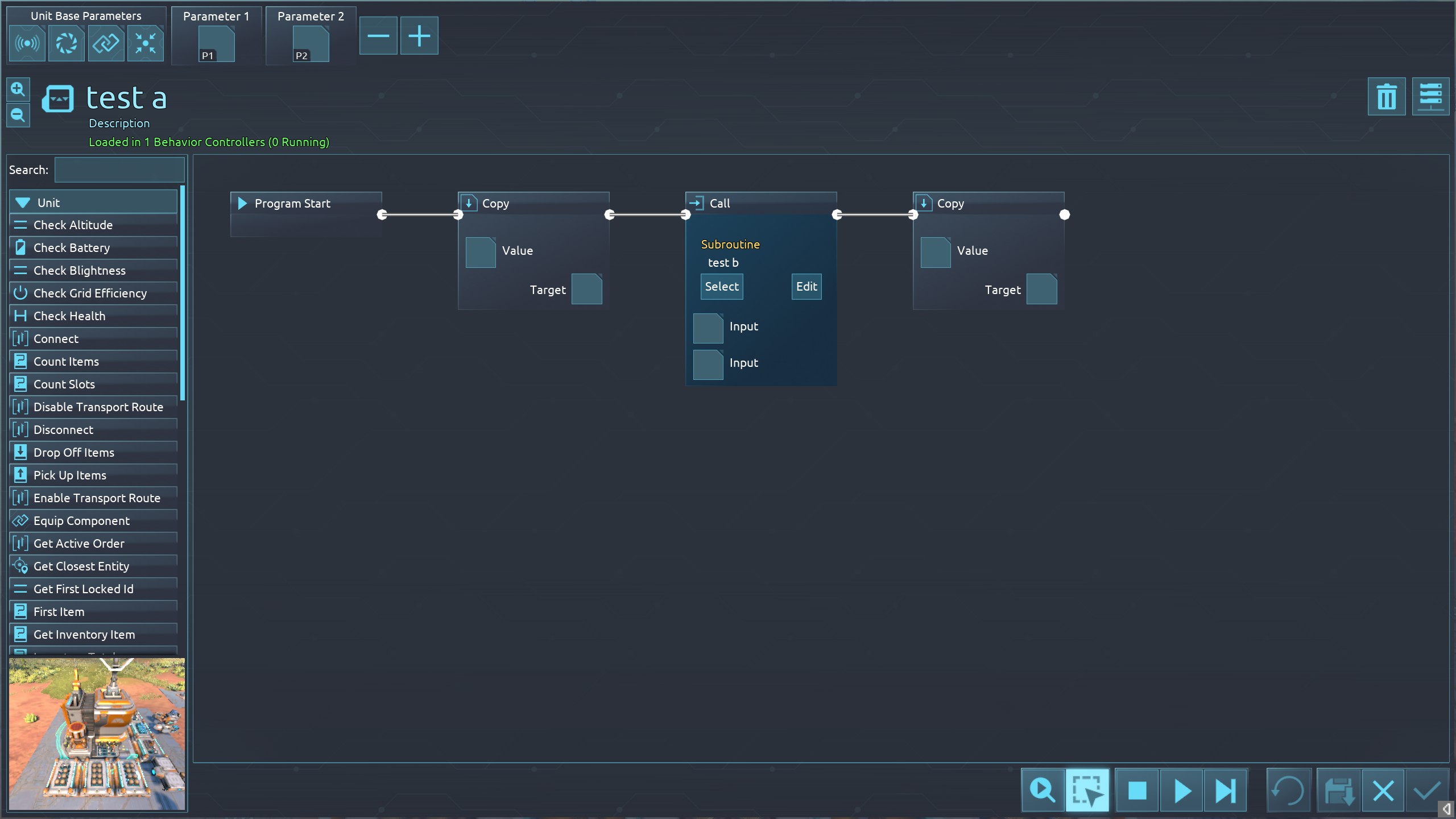The height and width of the screenshot is (819, 1456).
Task: Delete the behavior with the trash icon
Action: click(1386, 97)
